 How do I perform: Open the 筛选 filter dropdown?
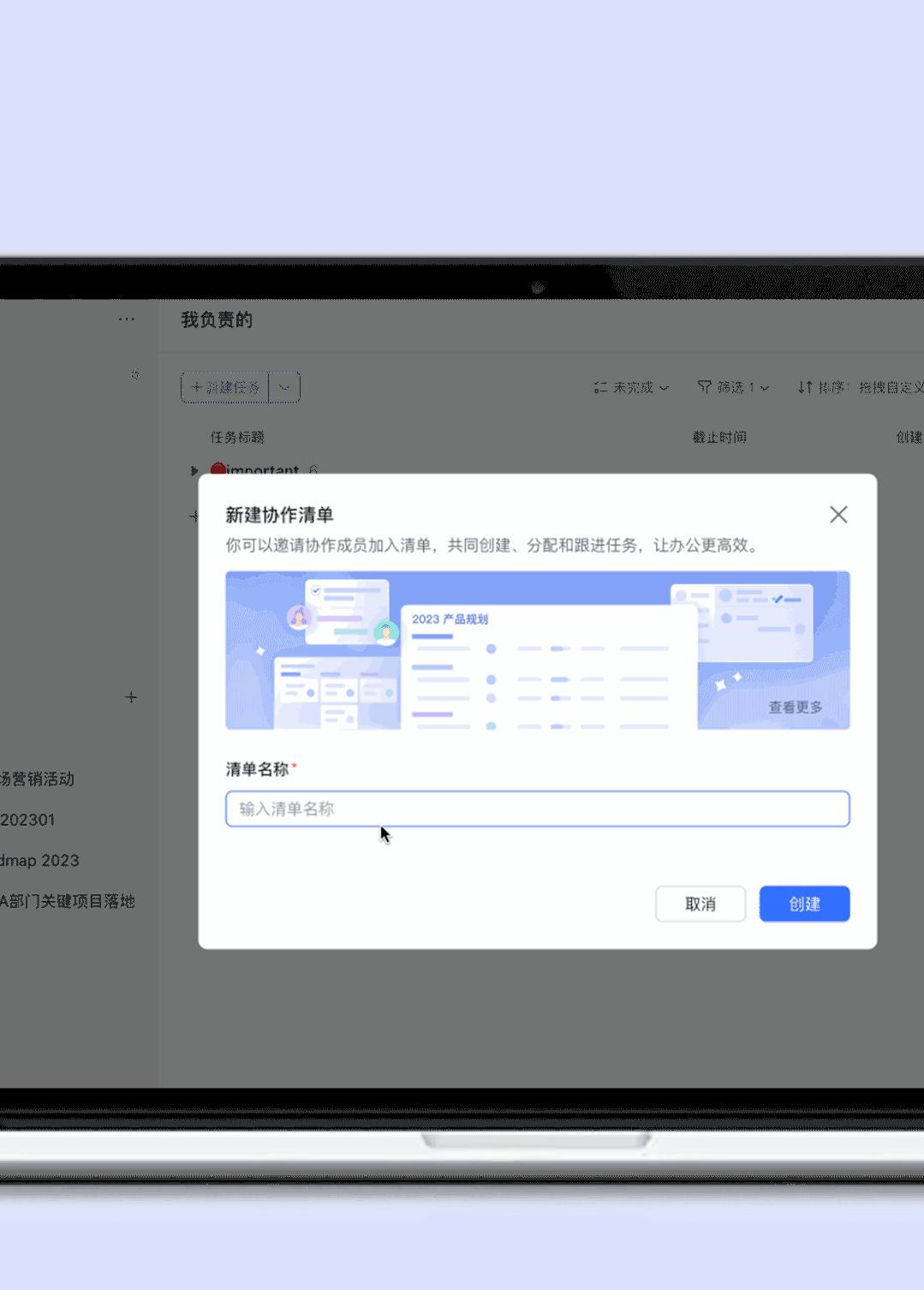[x=733, y=388]
